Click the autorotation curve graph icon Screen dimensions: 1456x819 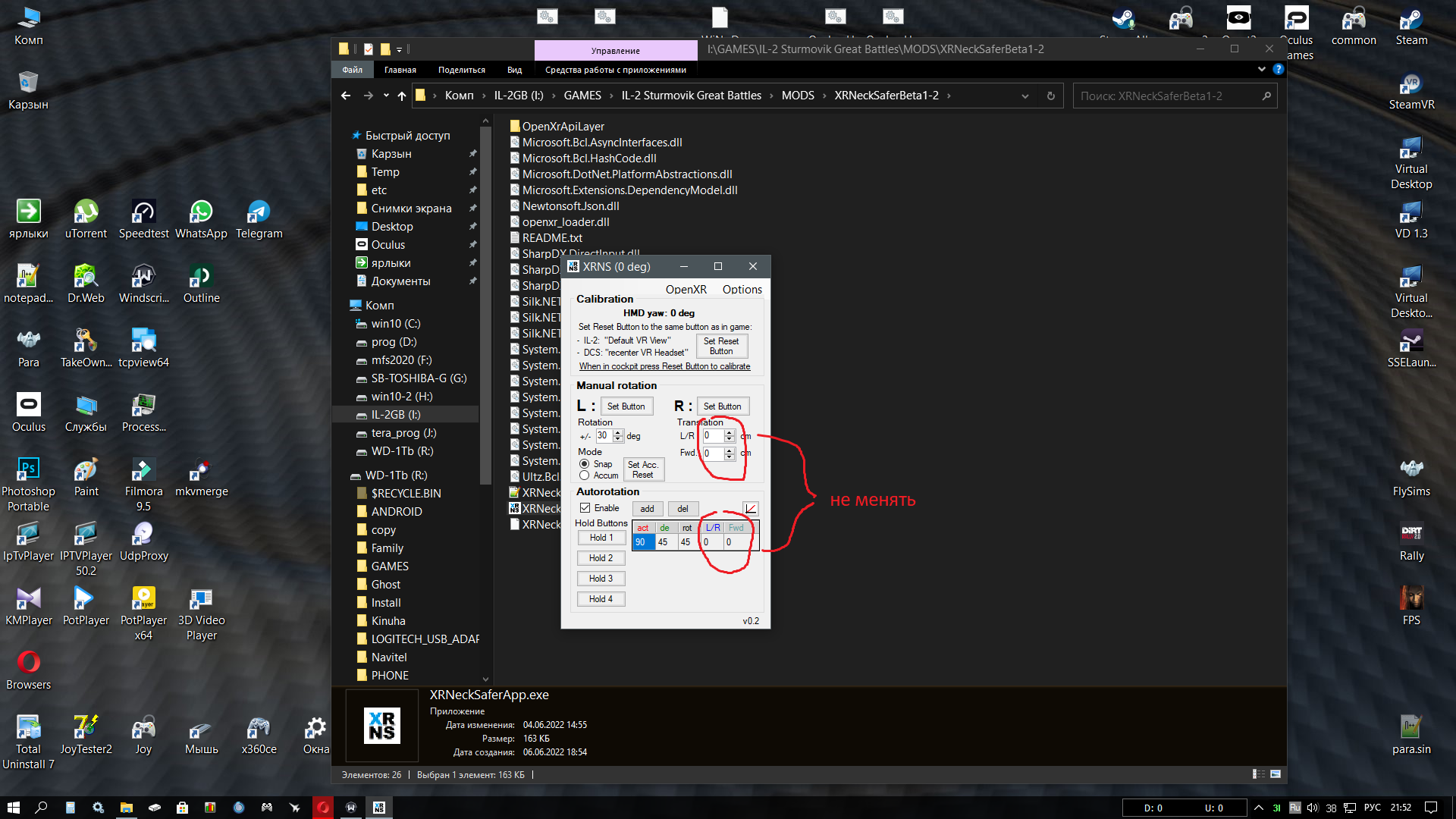(750, 509)
